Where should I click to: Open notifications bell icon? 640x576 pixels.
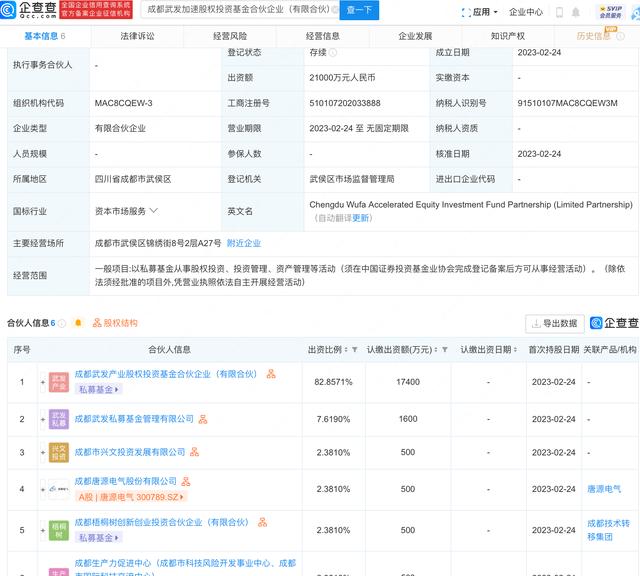[x=576, y=12]
